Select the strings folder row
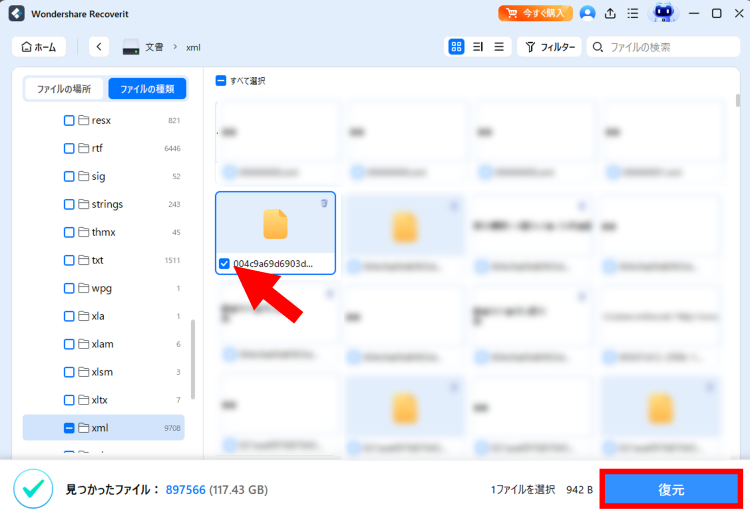 [x=104, y=204]
